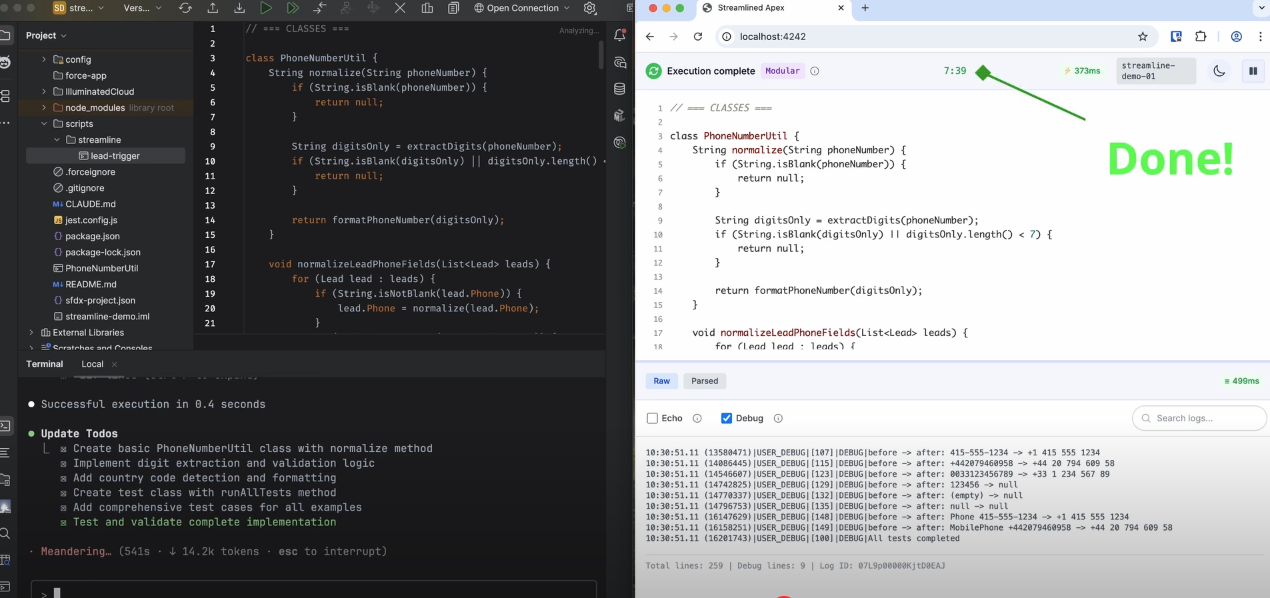
Task: Collapse the scripts folder
Action: [44, 124]
